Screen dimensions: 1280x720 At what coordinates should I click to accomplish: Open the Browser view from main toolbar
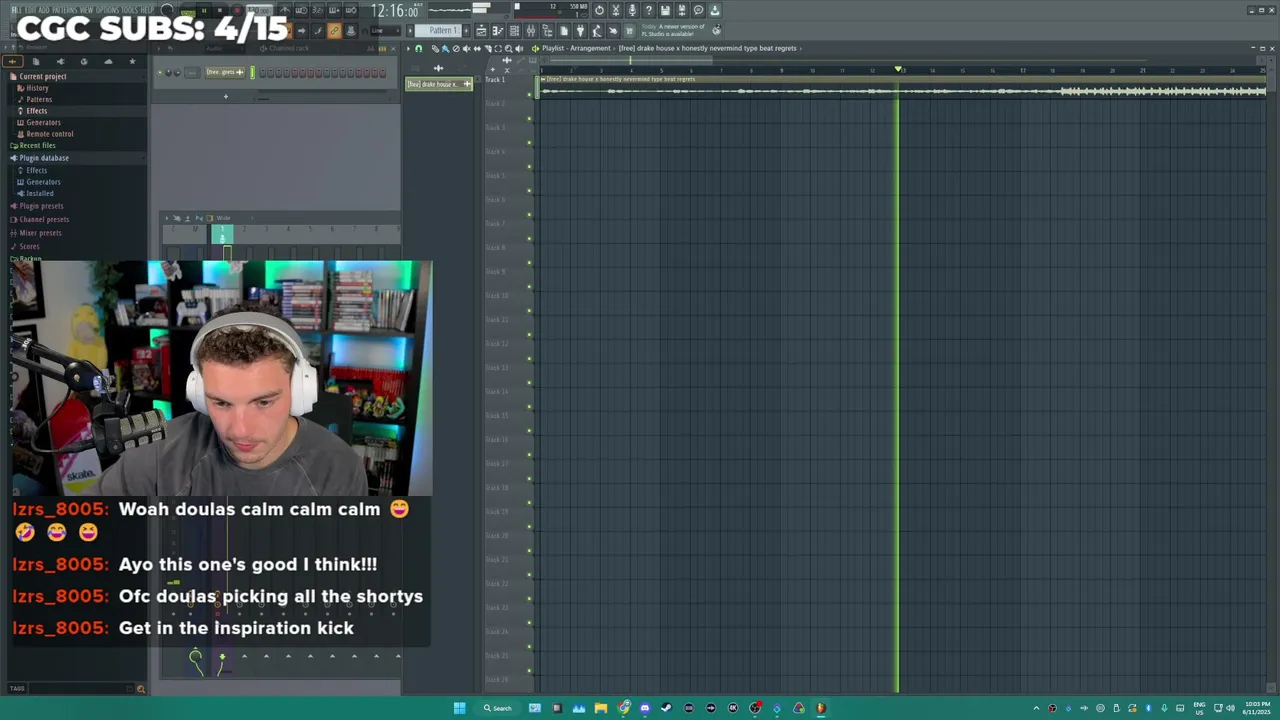(547, 31)
